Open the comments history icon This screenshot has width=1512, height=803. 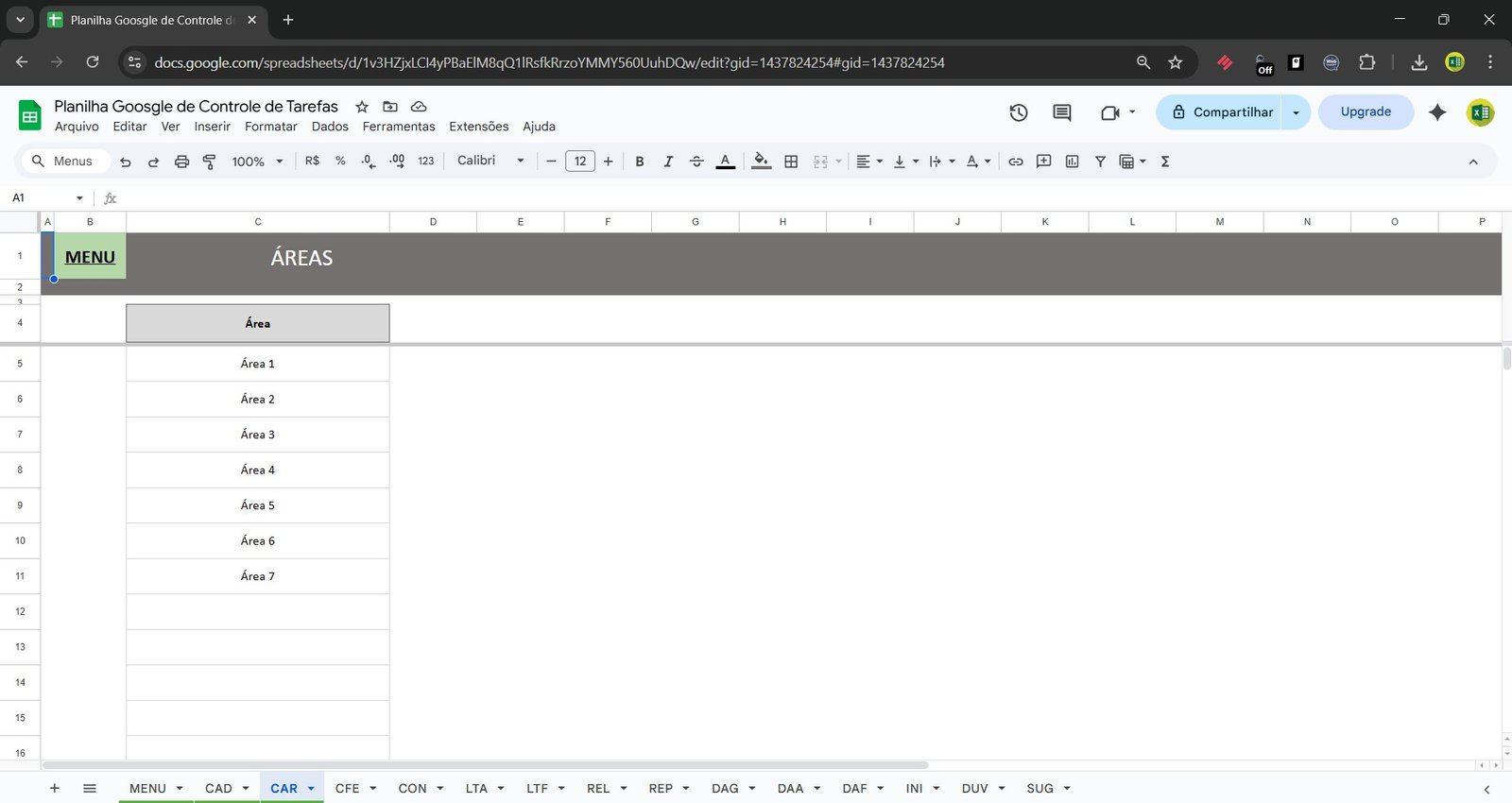tap(1061, 112)
